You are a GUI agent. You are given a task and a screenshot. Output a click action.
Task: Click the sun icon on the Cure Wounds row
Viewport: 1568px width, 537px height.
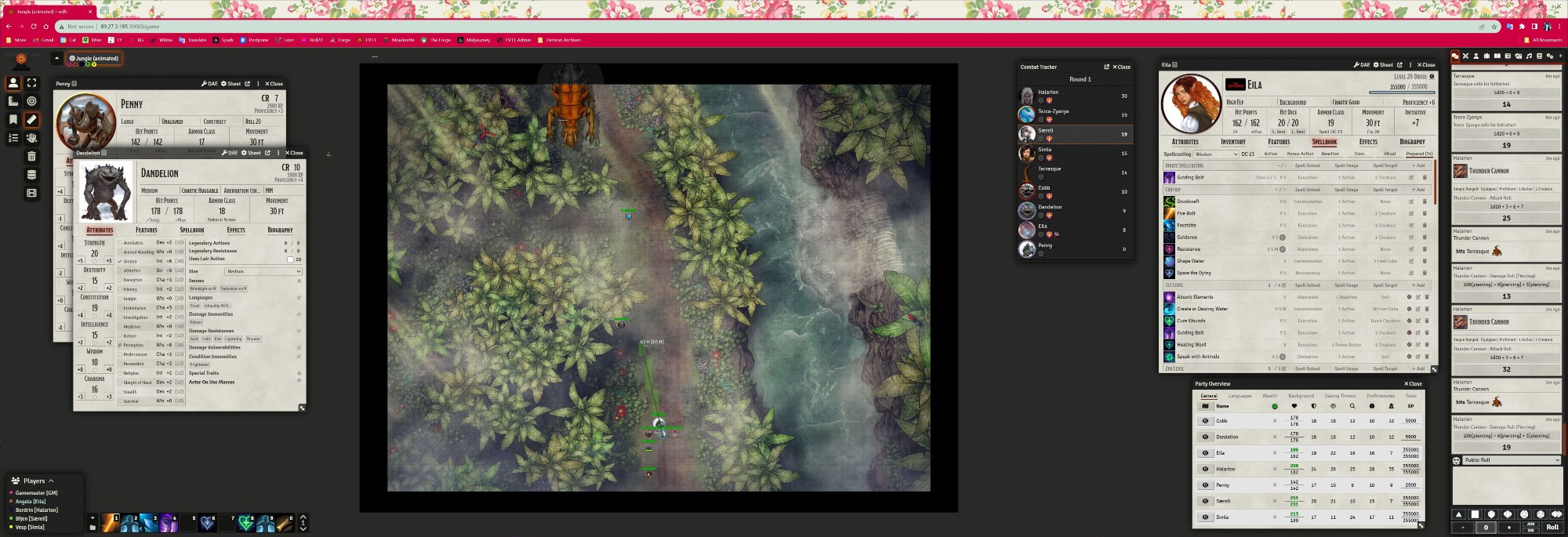point(1409,321)
